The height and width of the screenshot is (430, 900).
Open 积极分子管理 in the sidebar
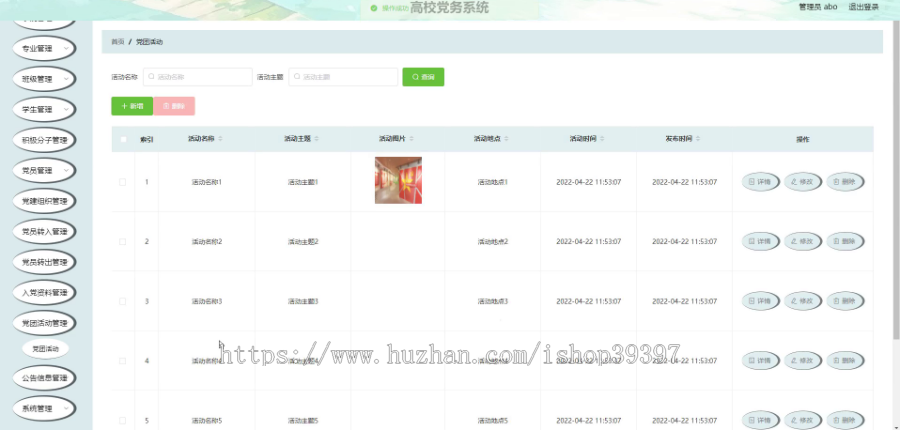(44, 140)
